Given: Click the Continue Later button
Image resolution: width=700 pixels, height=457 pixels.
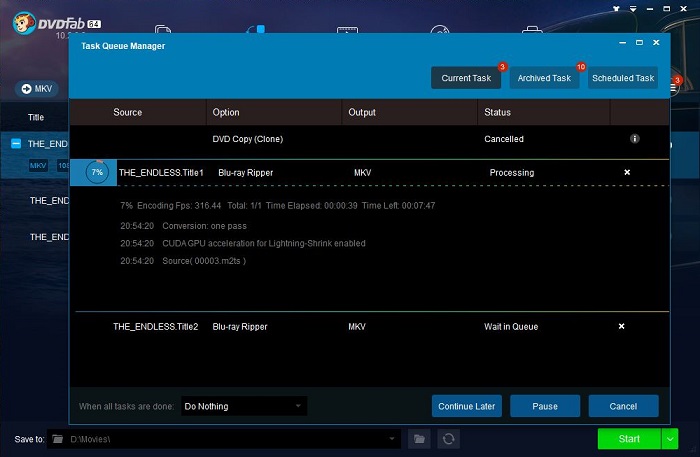Looking at the screenshot, I should click(467, 406).
